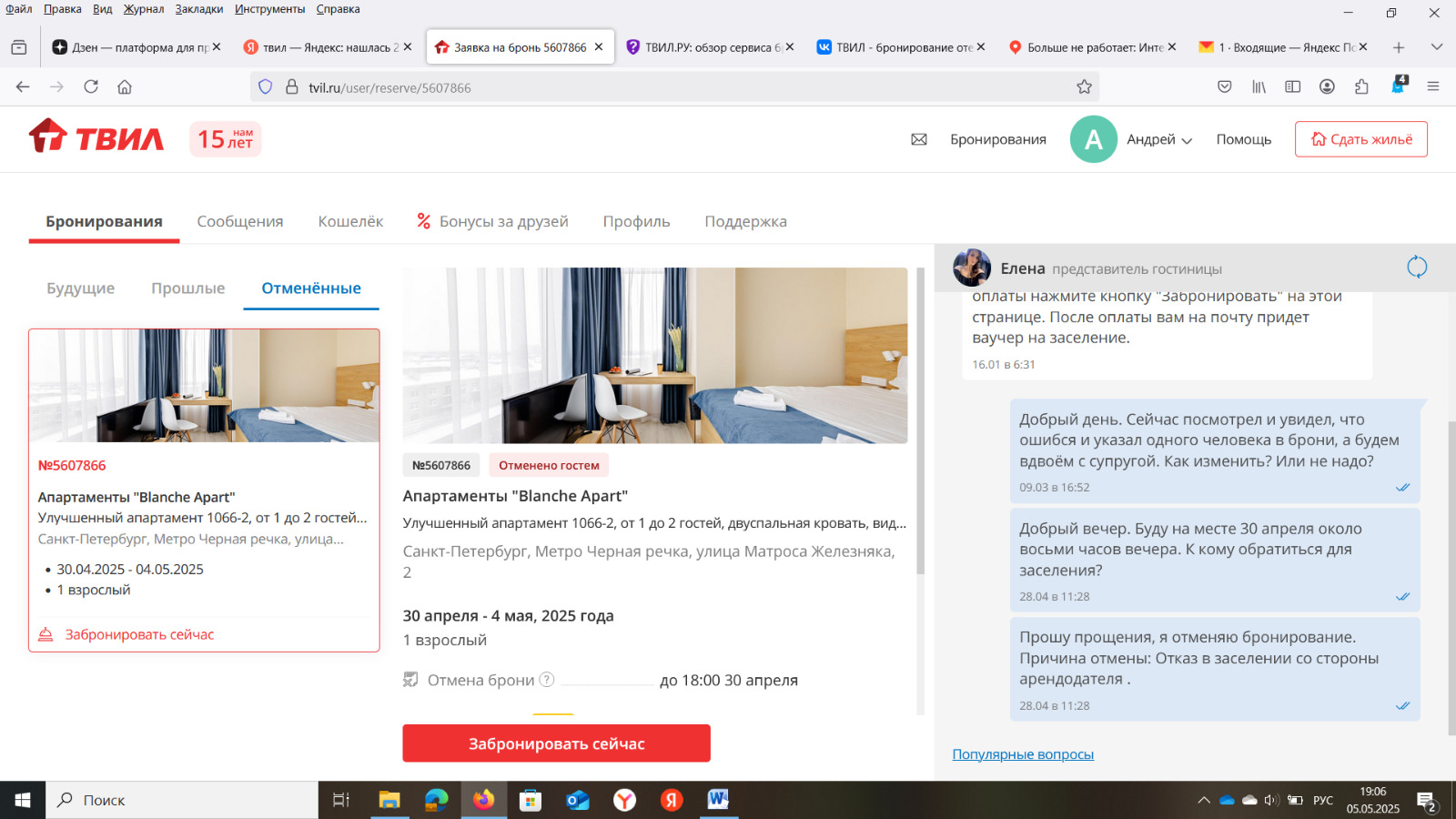
Task: Open the Журнал menu in the menu bar
Action: click(144, 9)
